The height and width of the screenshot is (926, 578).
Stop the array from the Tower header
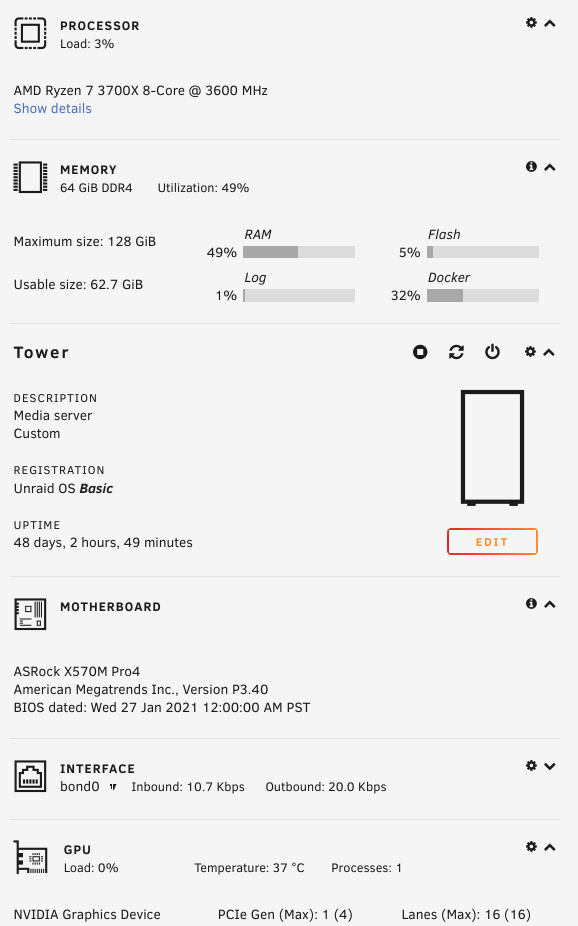click(420, 353)
